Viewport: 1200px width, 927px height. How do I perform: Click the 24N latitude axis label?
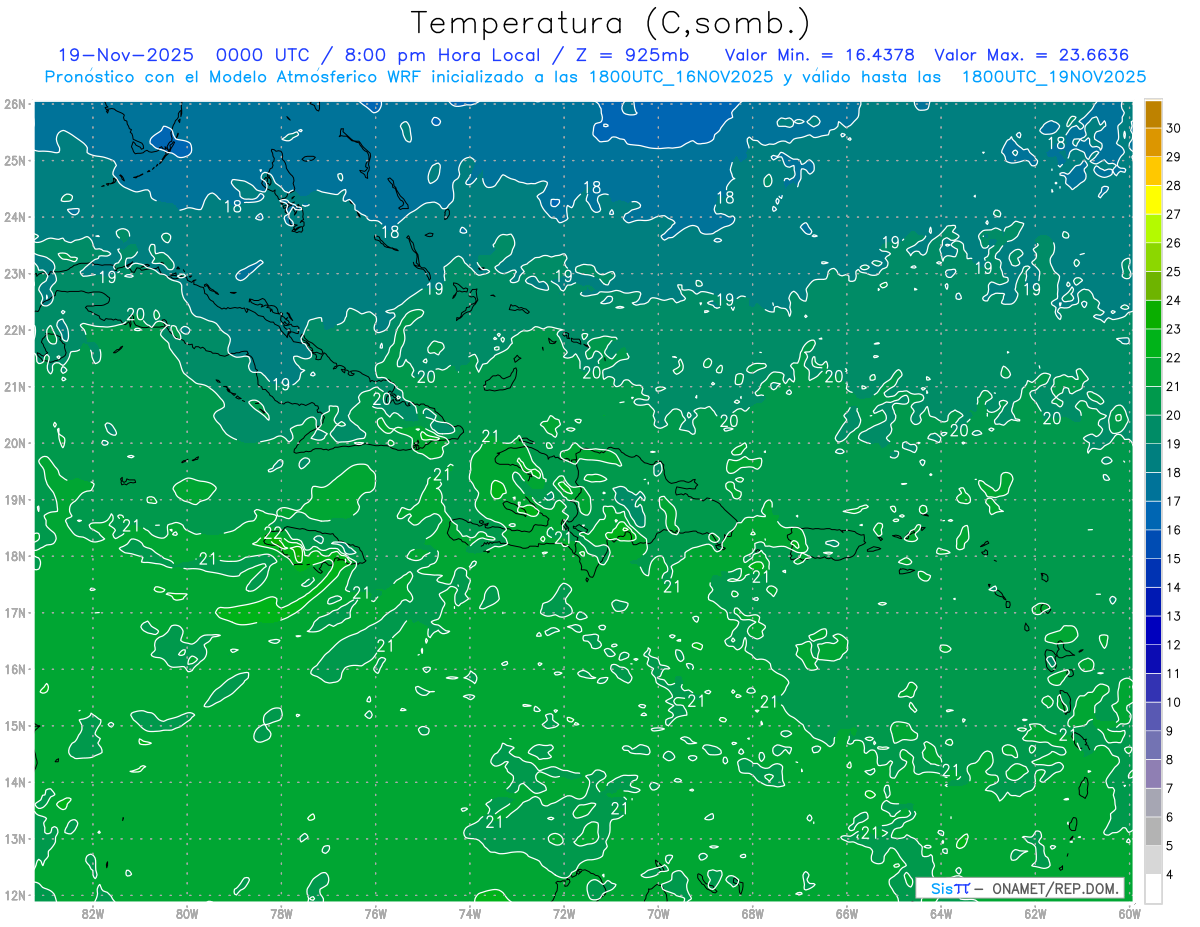click(14, 217)
